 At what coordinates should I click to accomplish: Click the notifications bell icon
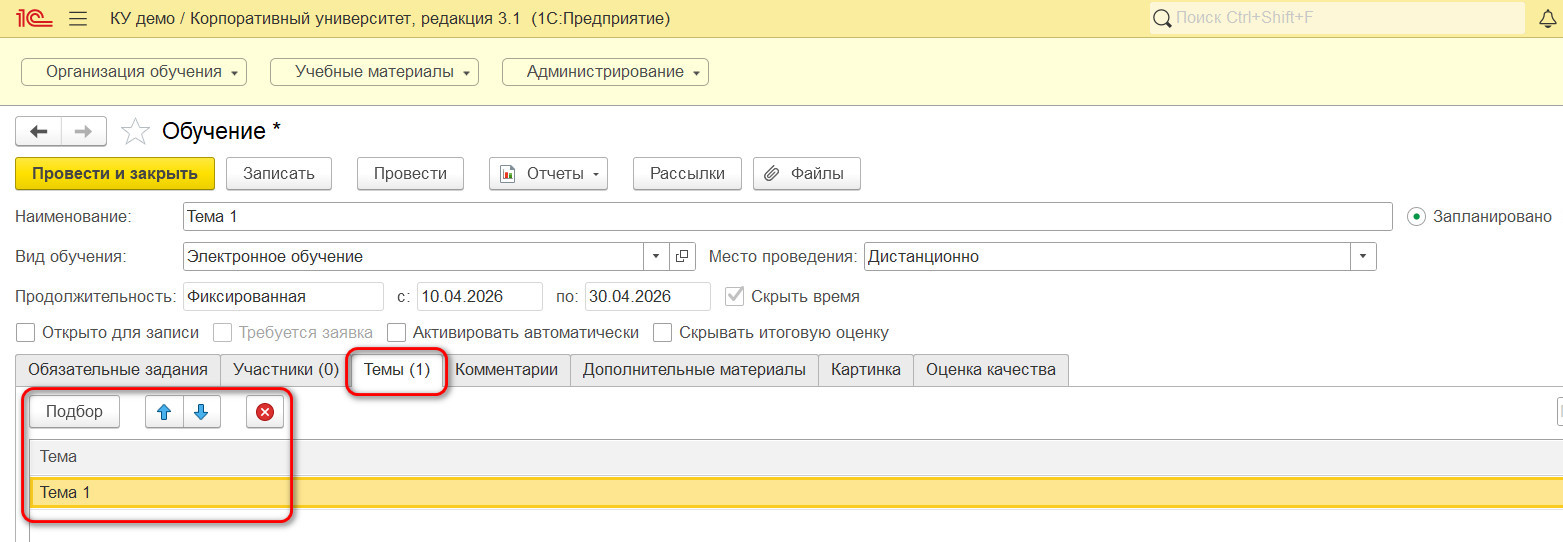1548,19
